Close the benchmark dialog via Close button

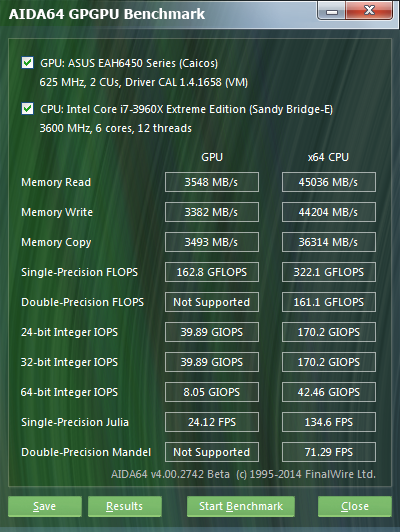point(355,507)
